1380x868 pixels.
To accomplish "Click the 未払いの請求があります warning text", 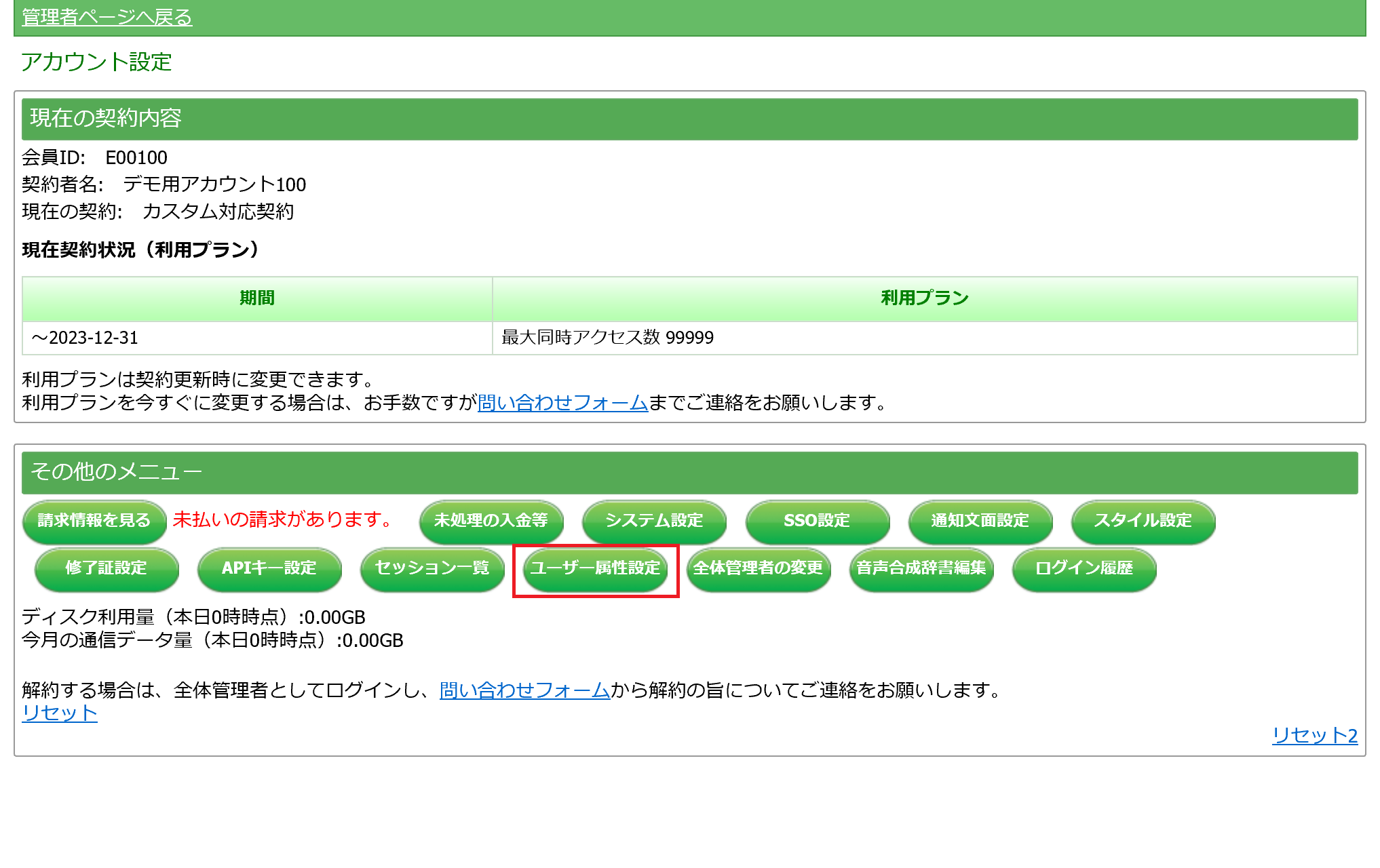I will [x=282, y=519].
